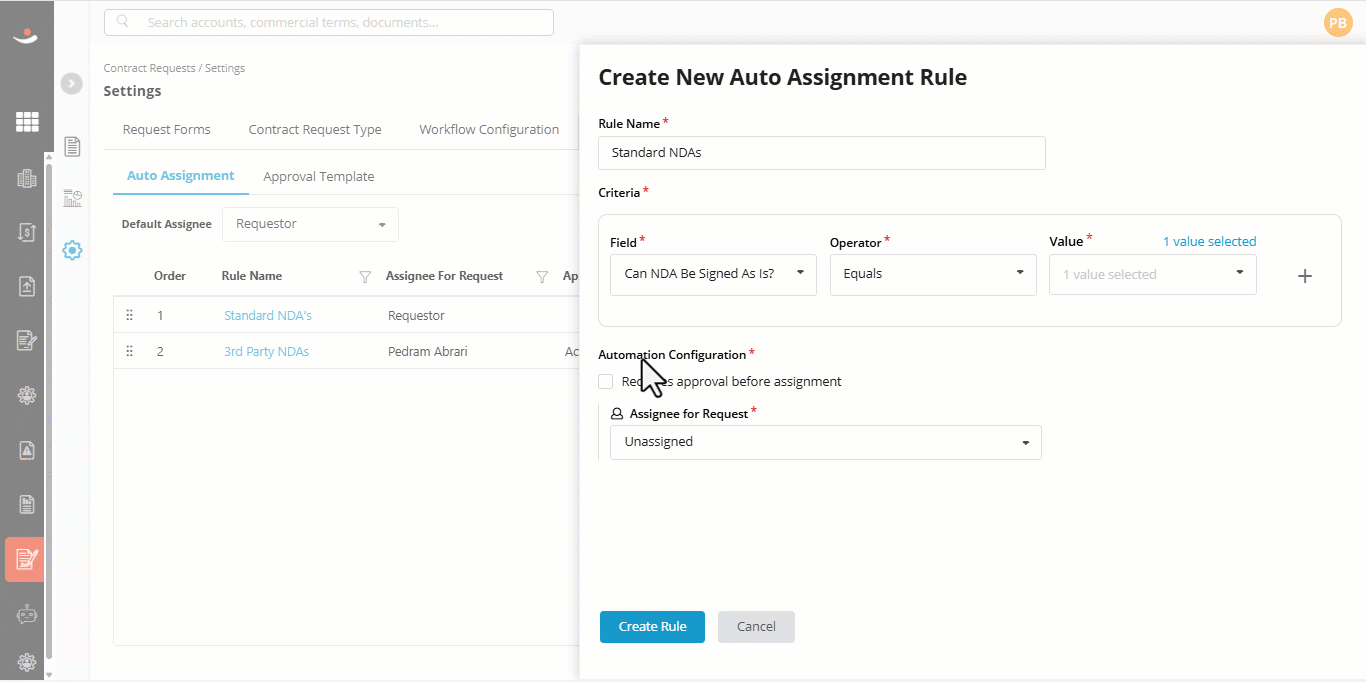Filter the Assignee For Request column

[x=542, y=277]
